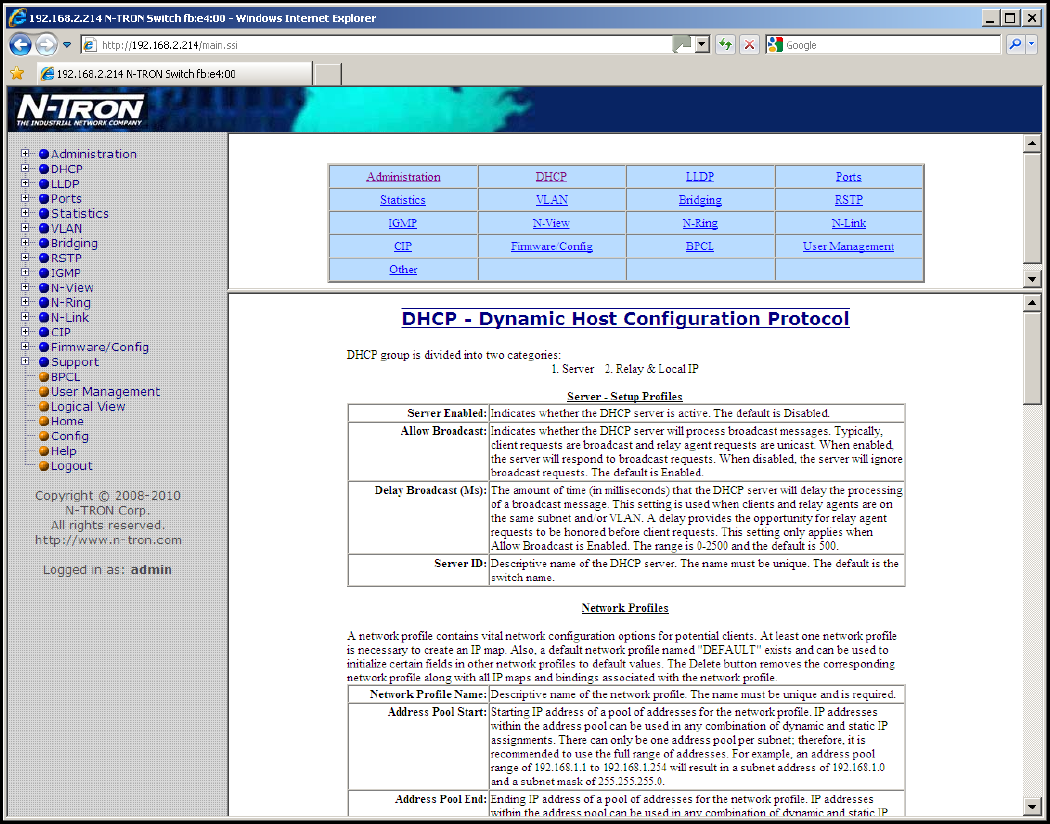Click the blue bullet beside N-Link
The image size is (1050, 824).
[x=44, y=318]
